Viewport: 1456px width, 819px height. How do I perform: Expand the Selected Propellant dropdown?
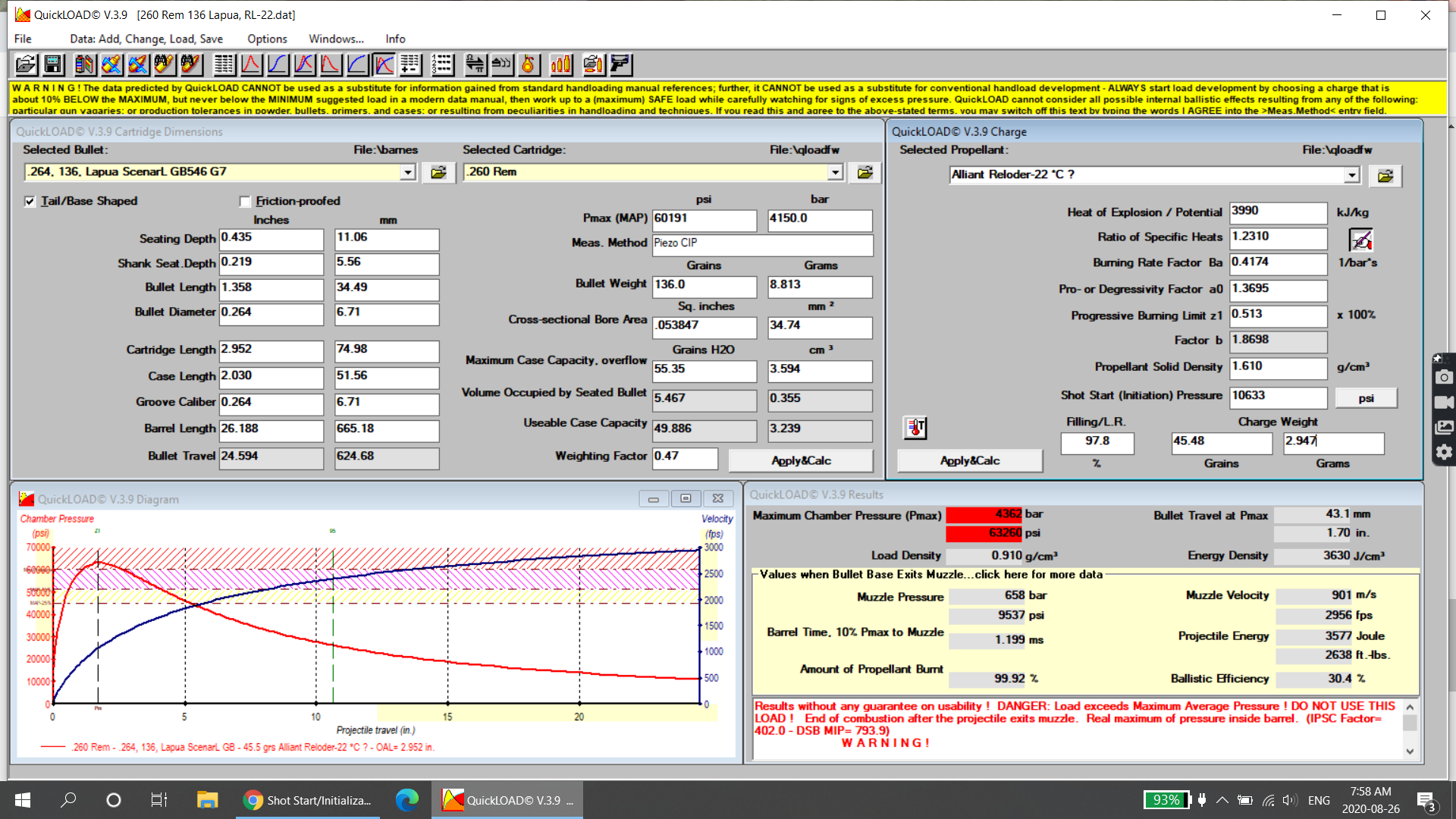[x=1351, y=175]
